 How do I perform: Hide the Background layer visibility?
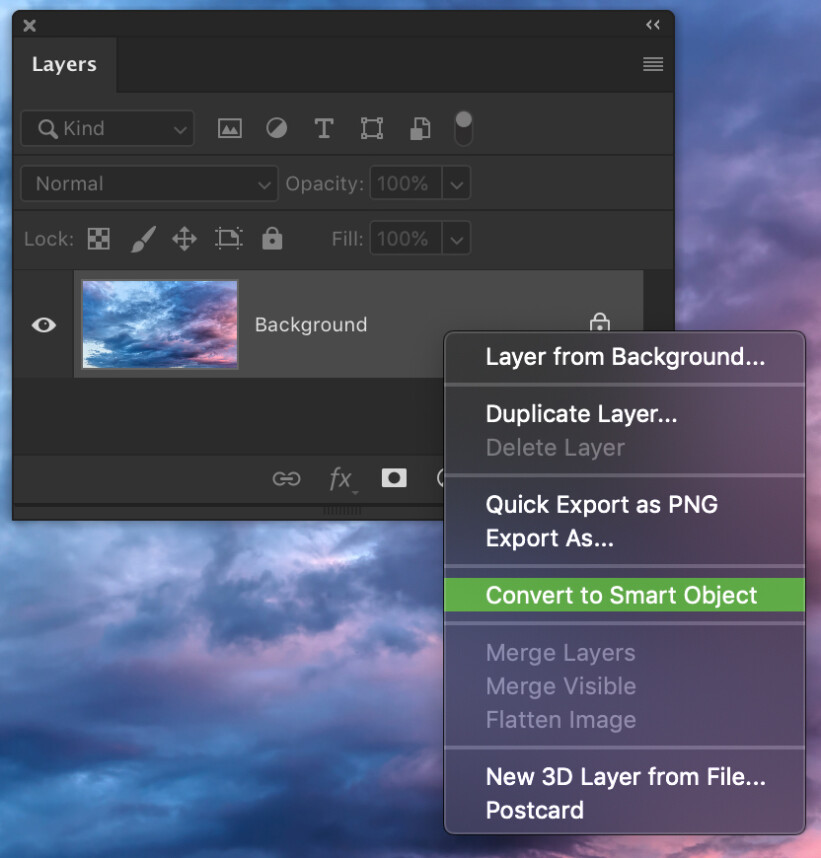pyautogui.click(x=42, y=324)
